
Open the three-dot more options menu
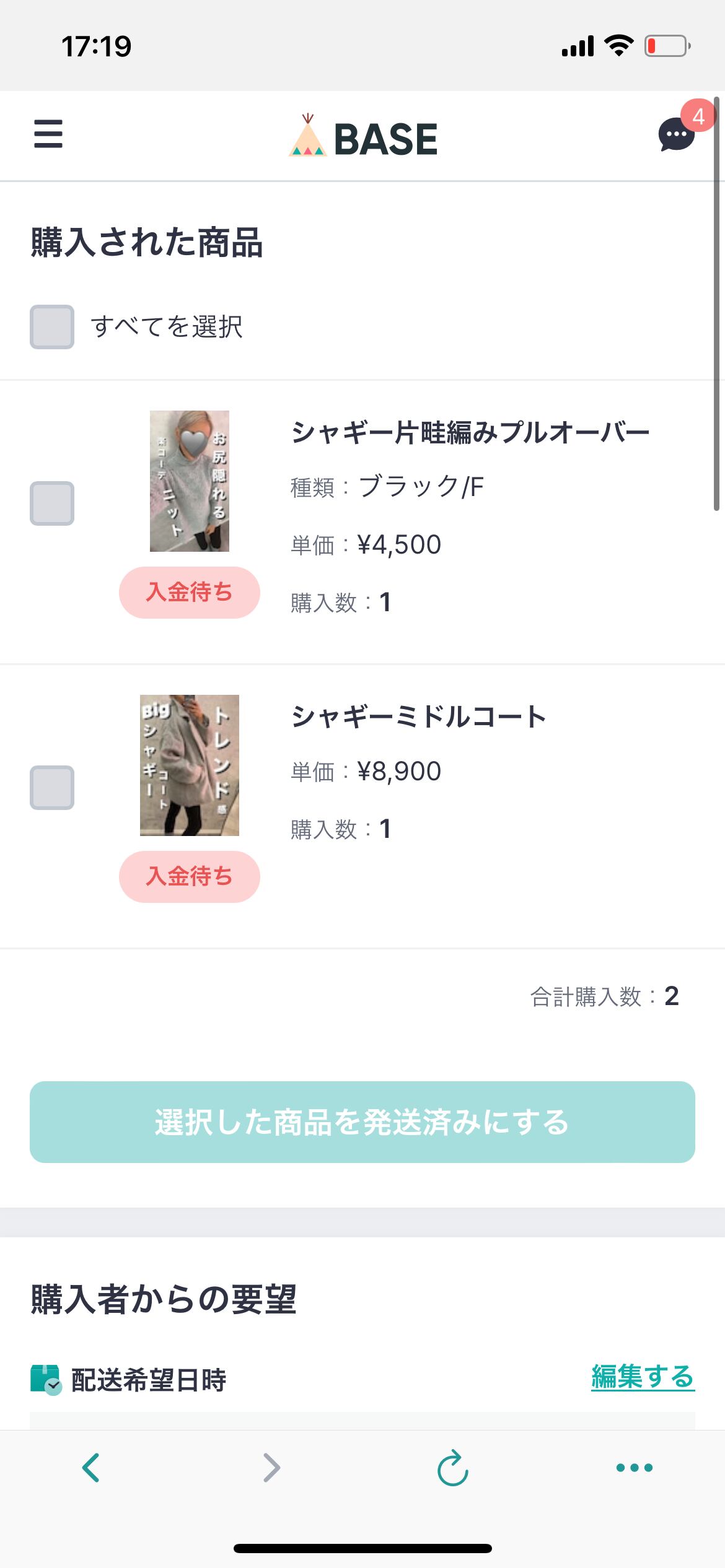pos(634,1467)
